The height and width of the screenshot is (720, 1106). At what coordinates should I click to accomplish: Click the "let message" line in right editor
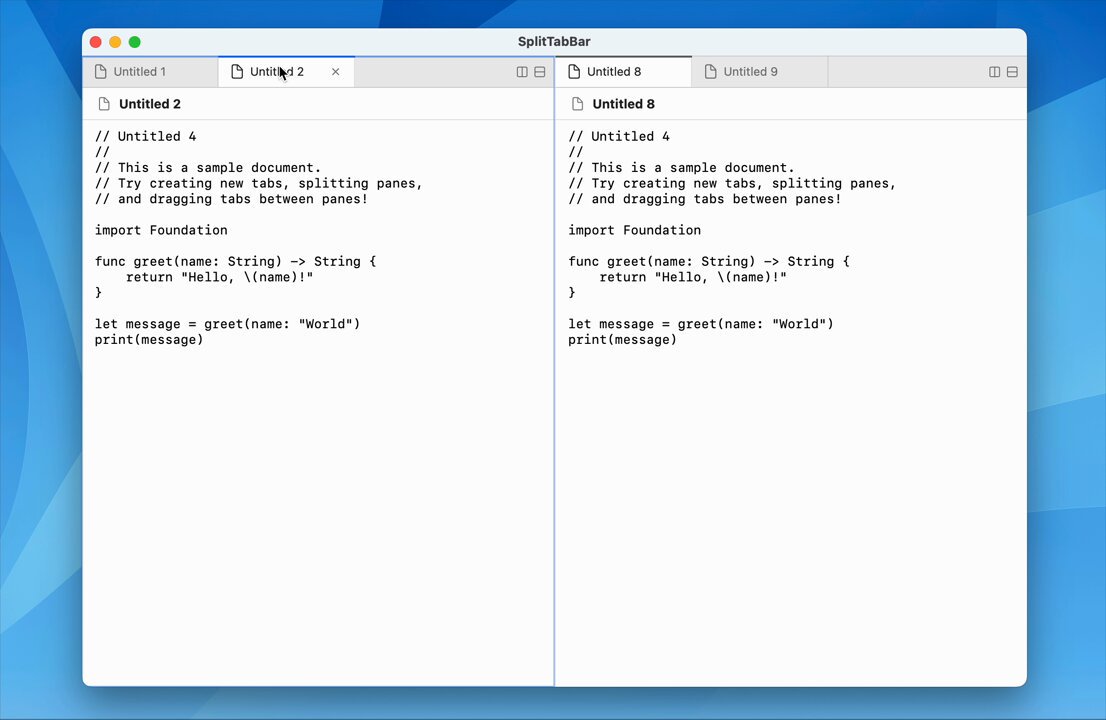pyautogui.click(x=700, y=324)
